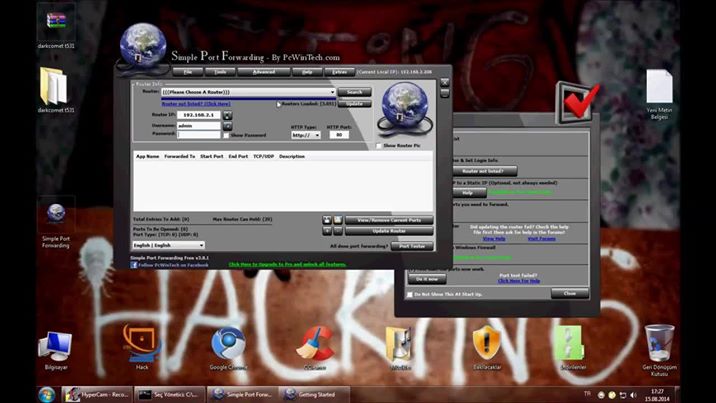Open the Tools menu
Screen dimensions: 716x403
[220, 72]
